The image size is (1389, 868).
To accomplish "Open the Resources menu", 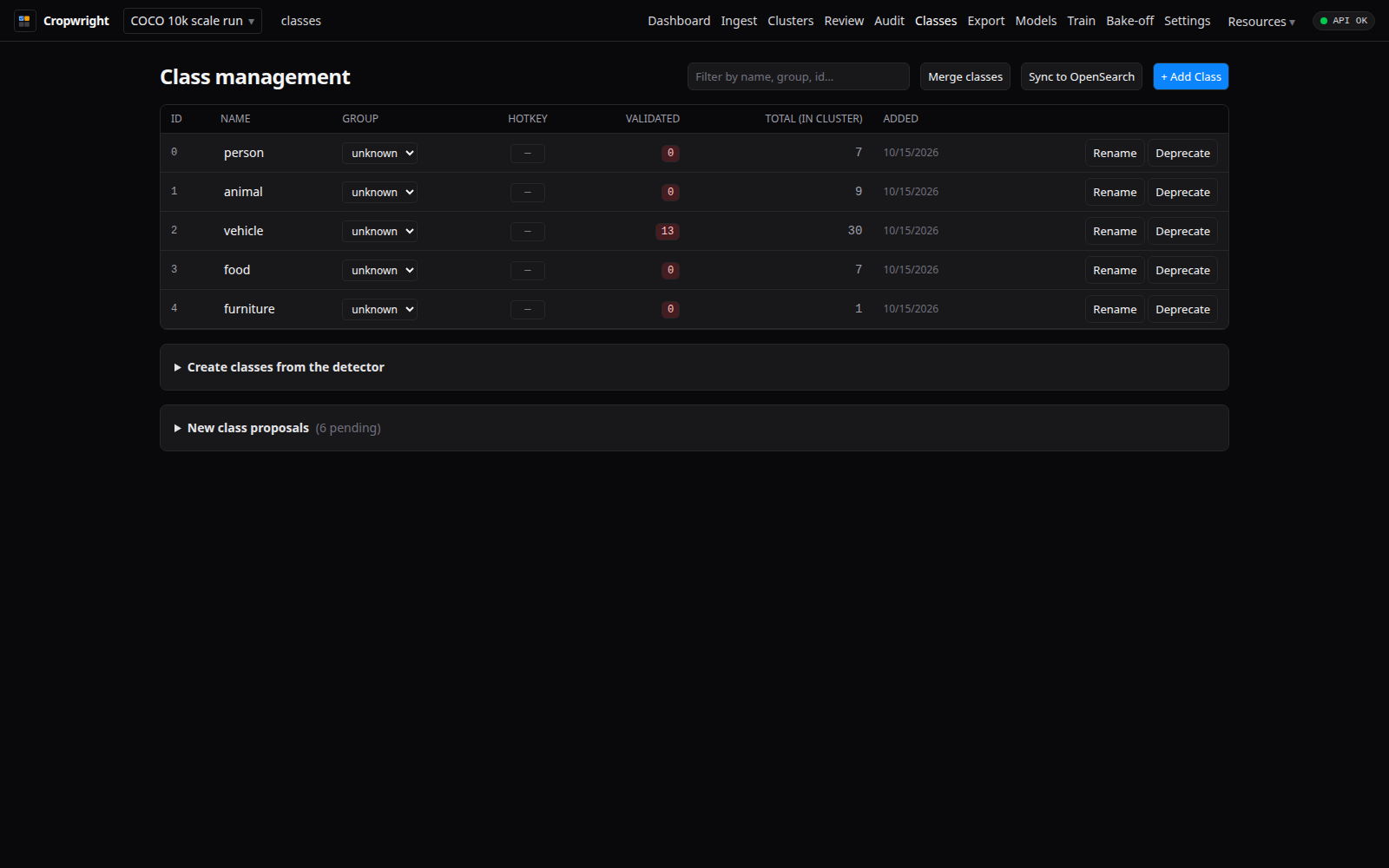I will (1261, 21).
